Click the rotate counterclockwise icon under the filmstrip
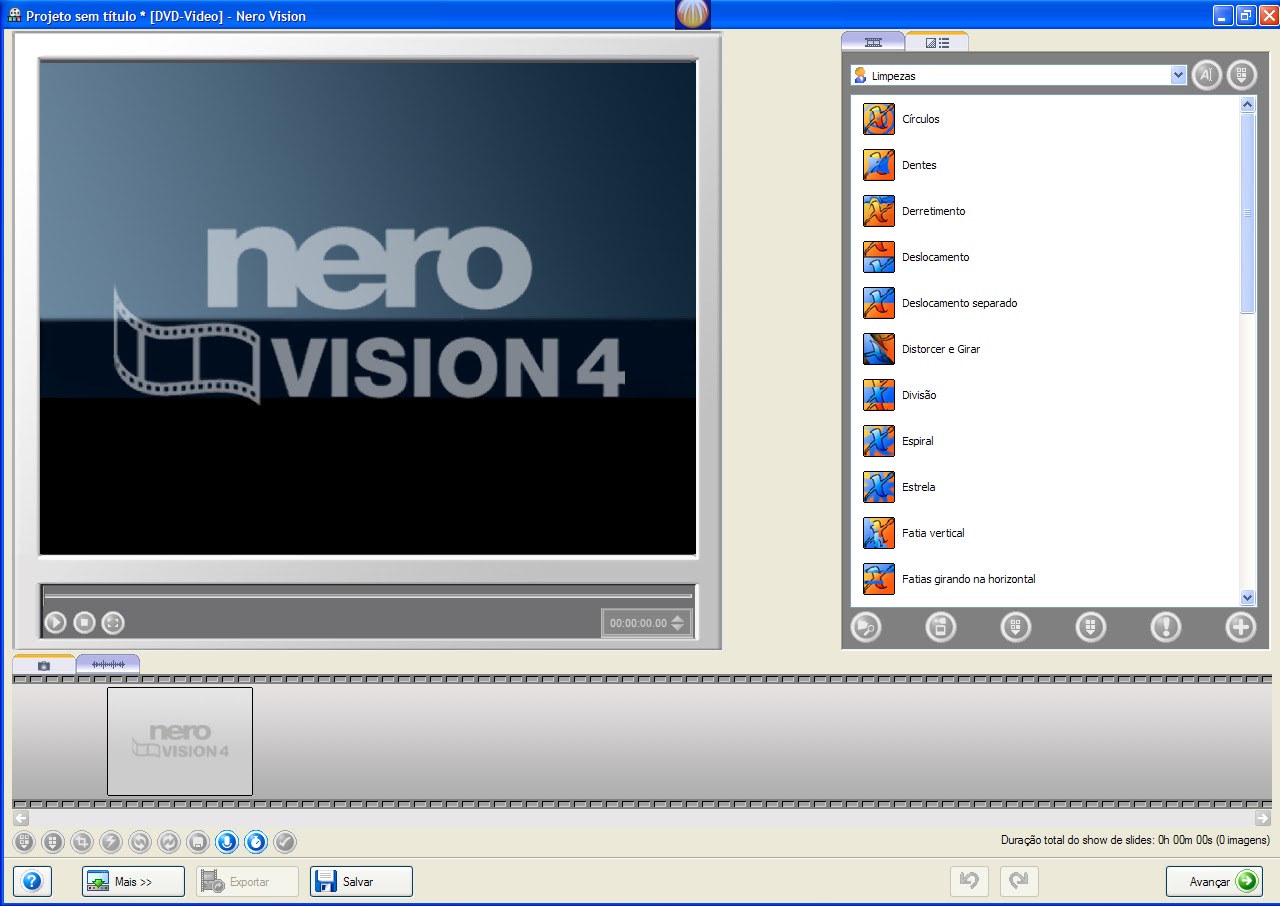1280x906 pixels. (x=140, y=842)
